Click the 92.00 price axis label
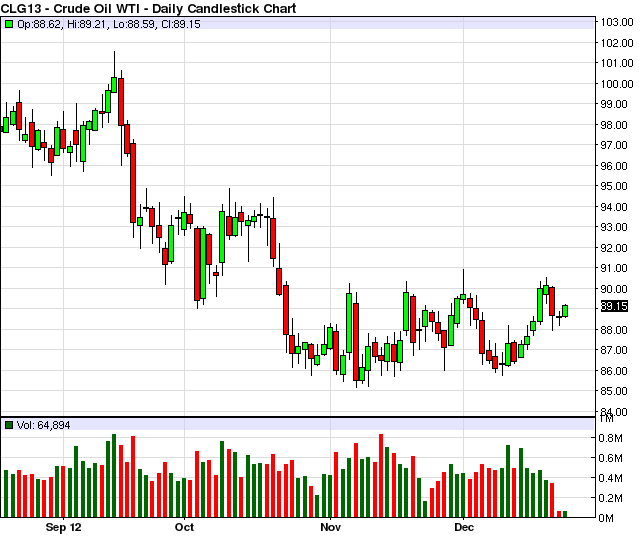 614,248
